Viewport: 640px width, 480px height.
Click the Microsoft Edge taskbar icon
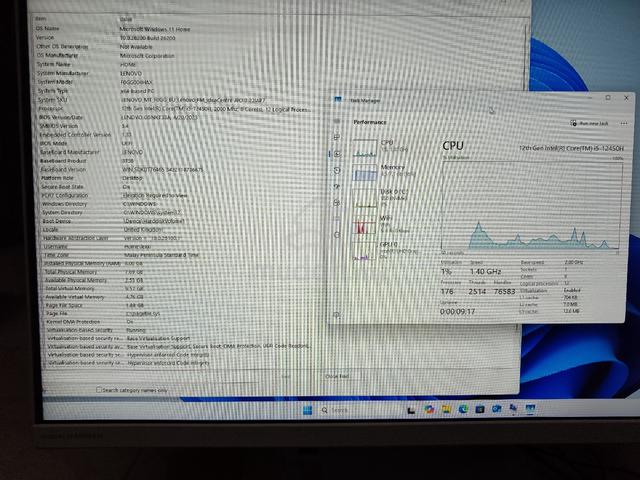[x=463, y=409]
